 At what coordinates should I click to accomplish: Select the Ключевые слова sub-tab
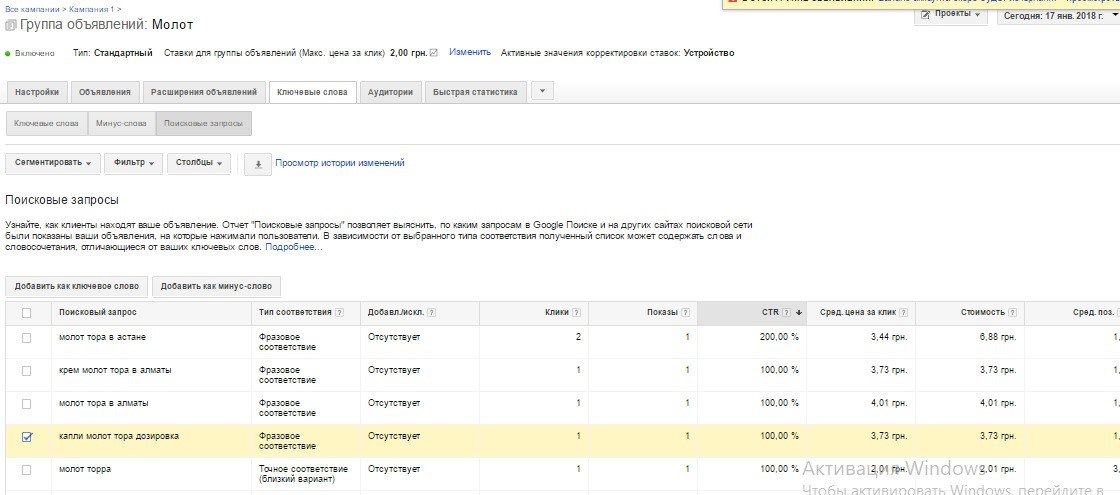46,124
